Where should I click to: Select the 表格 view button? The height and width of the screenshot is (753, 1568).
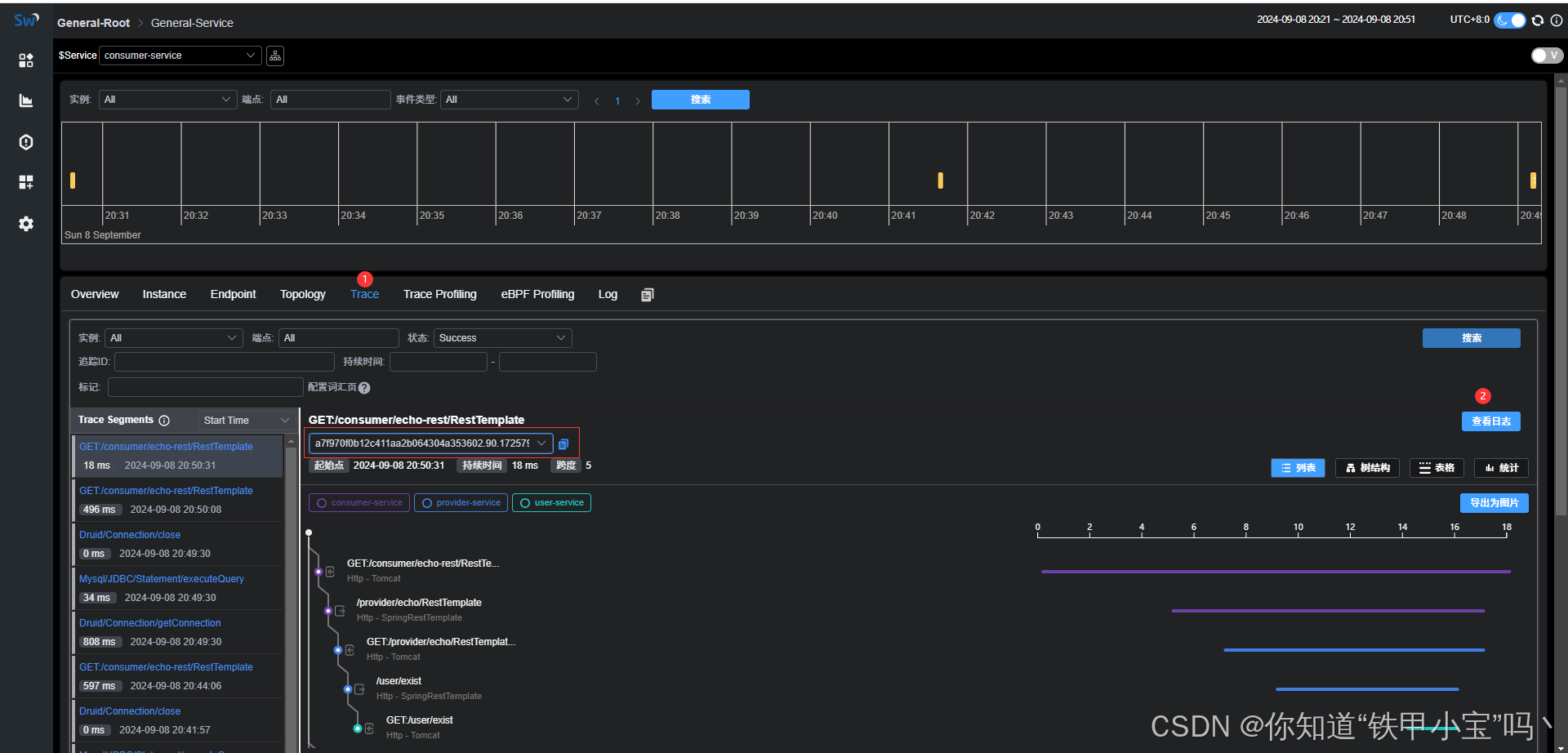(x=1437, y=468)
